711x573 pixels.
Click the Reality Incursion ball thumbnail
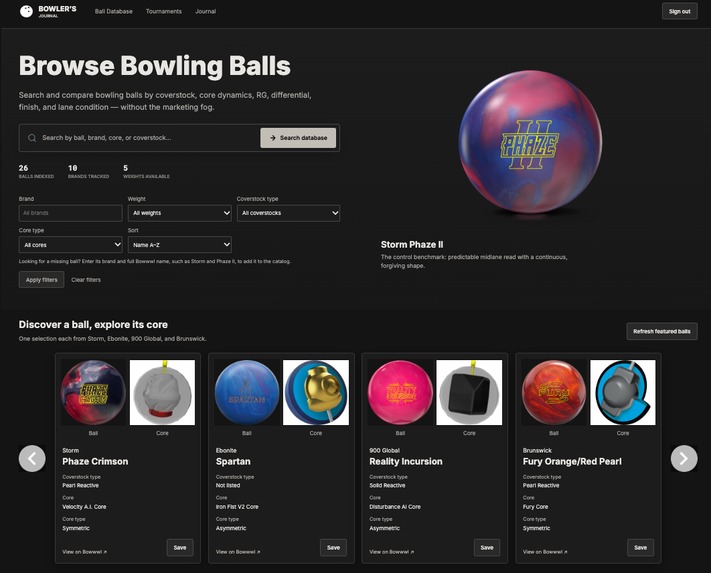pos(400,393)
